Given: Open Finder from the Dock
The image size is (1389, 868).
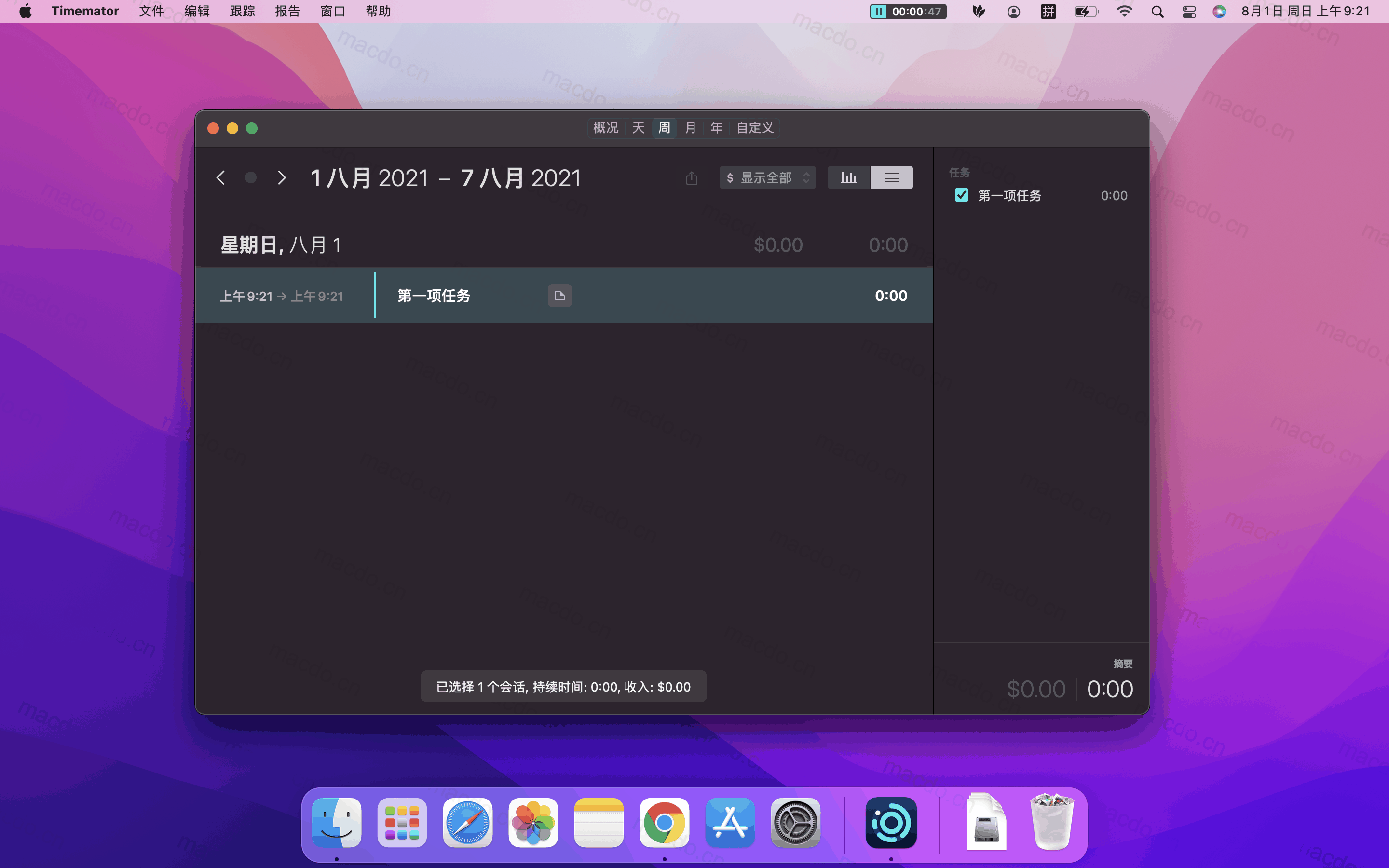Looking at the screenshot, I should point(337,822).
